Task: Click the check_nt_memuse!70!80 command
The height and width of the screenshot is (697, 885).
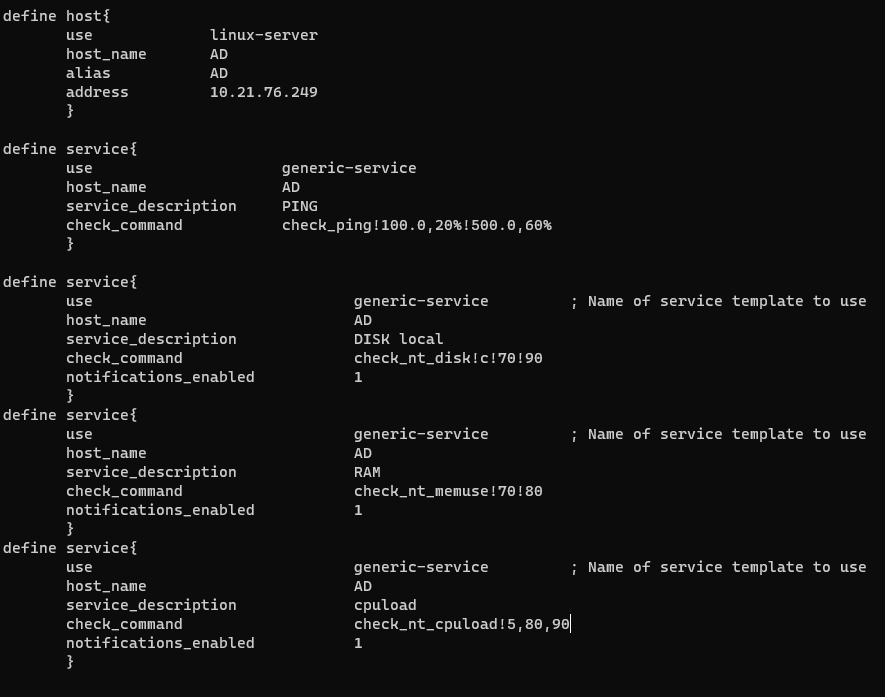Action: (448, 491)
